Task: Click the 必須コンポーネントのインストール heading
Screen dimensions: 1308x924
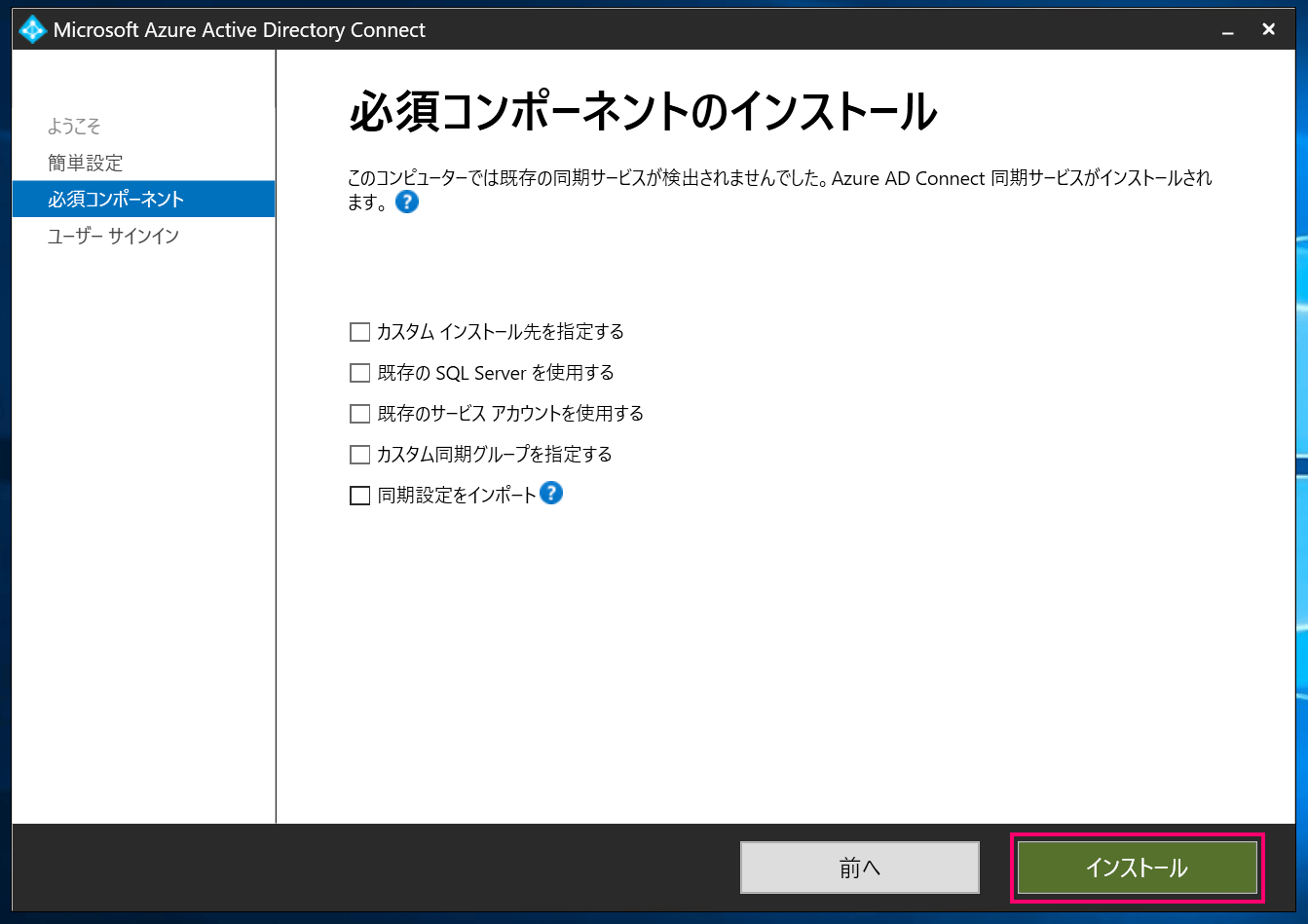Action: pos(643,111)
